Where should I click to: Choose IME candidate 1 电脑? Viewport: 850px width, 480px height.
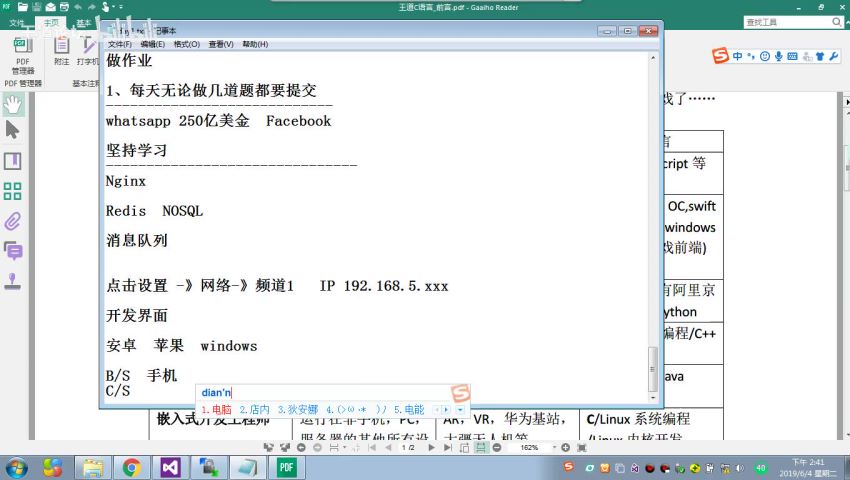pos(216,409)
